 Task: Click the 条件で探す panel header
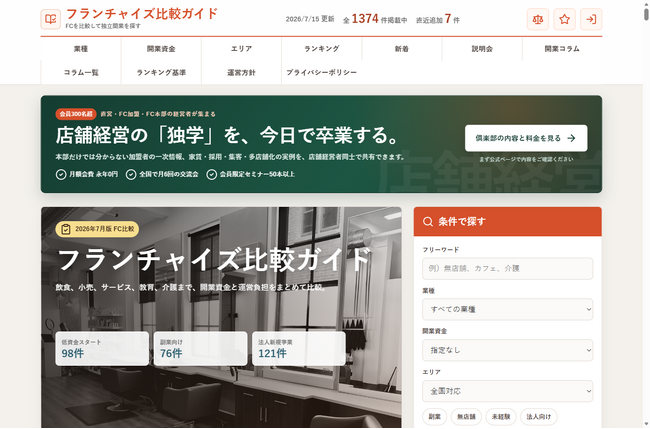(507, 221)
